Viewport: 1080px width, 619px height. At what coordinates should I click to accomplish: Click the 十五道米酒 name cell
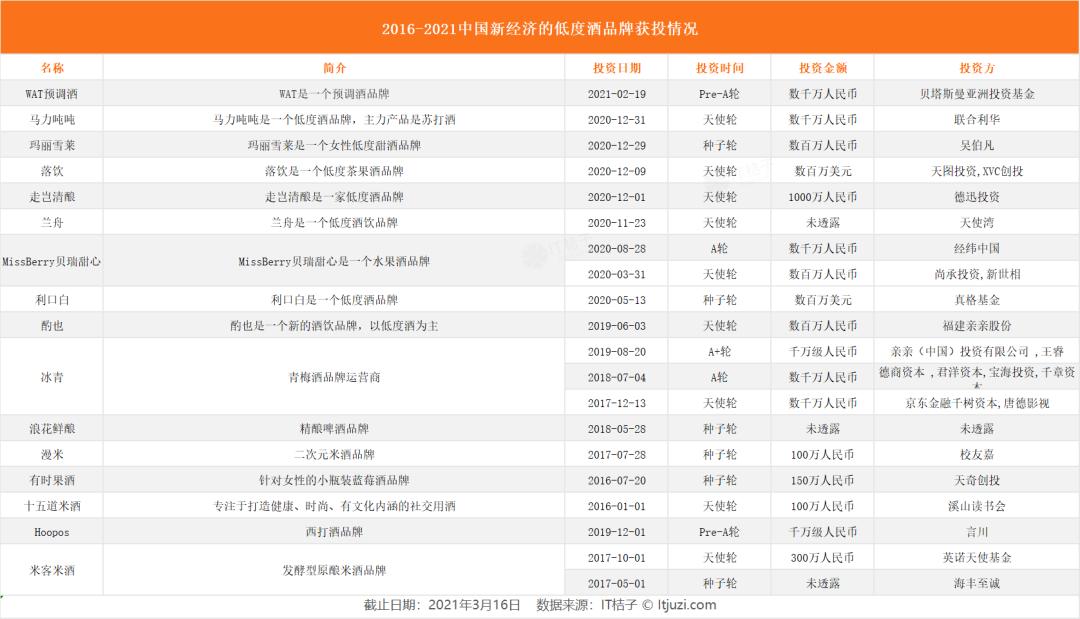coord(52,506)
